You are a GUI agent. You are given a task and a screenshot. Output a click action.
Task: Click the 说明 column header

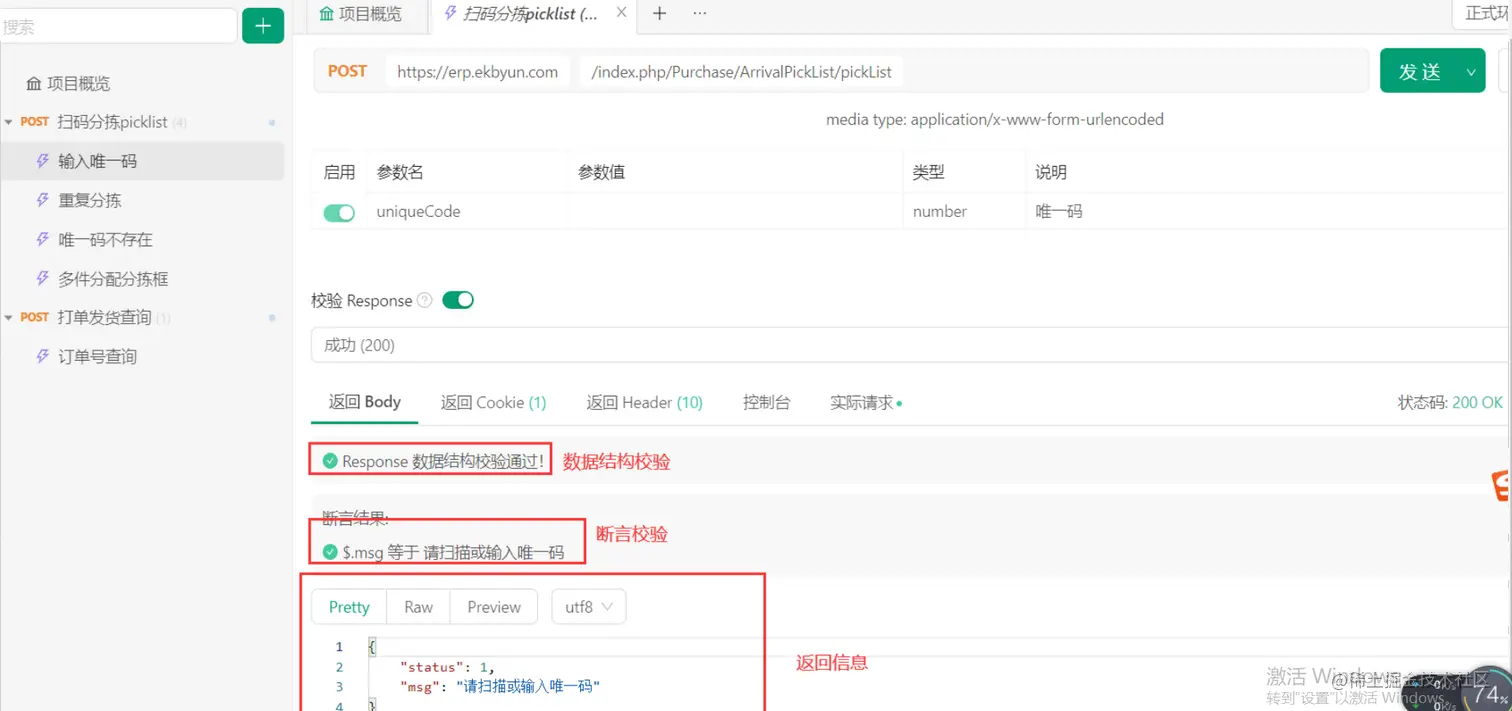pos(1051,172)
